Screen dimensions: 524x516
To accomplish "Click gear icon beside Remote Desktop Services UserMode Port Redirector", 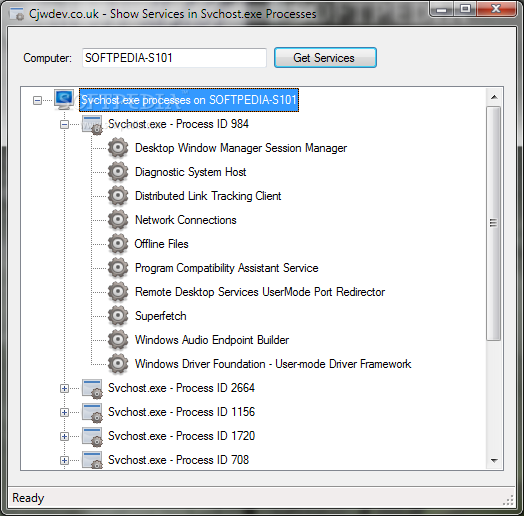I will click(x=118, y=292).
